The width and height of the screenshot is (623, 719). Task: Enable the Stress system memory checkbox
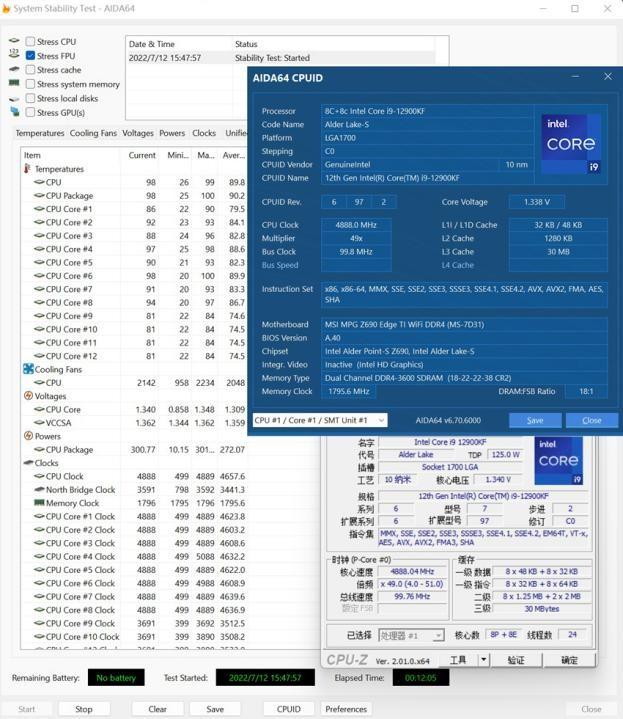(30, 85)
